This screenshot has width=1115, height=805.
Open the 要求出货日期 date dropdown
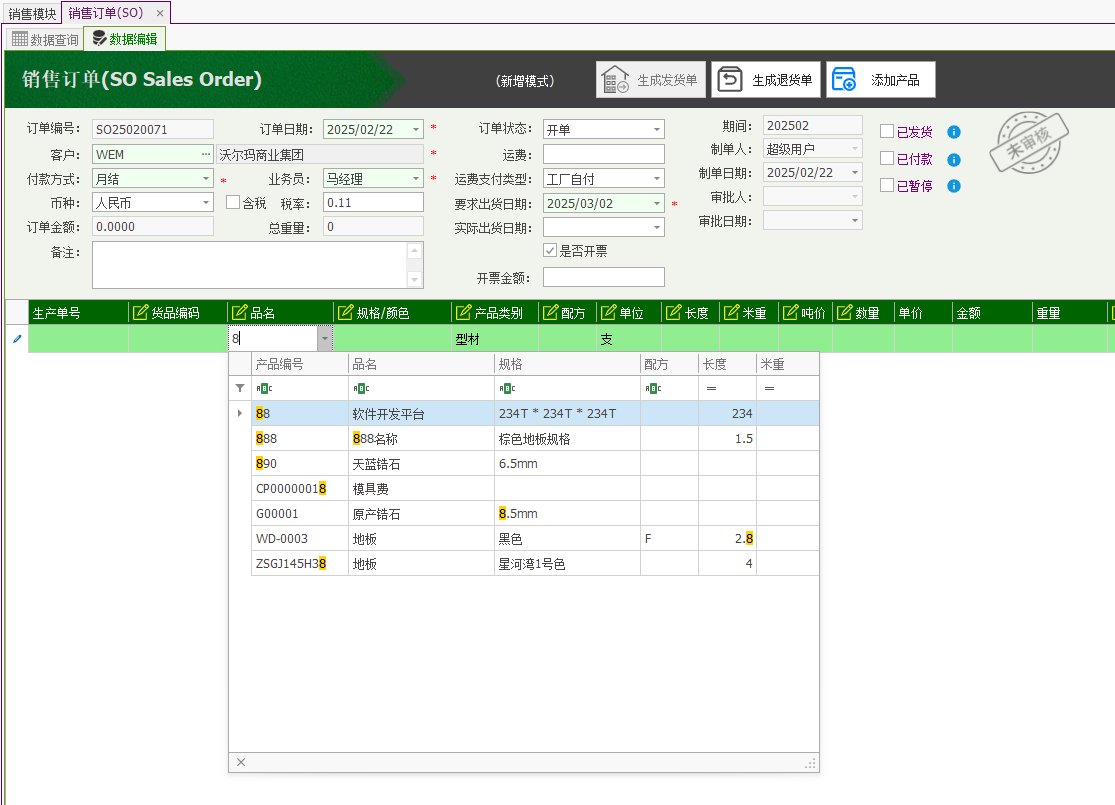(657, 203)
